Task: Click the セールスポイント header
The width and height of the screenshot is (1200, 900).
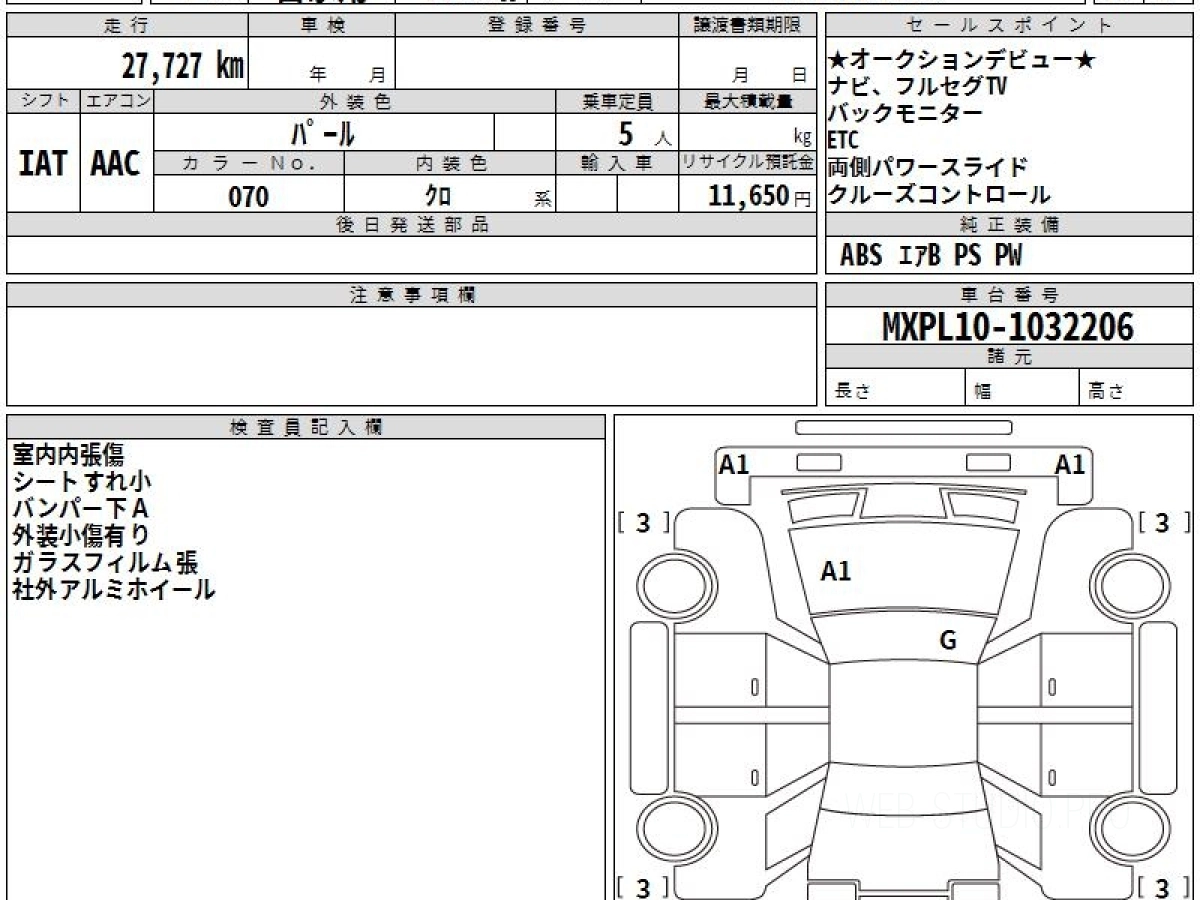Action: point(1009,26)
